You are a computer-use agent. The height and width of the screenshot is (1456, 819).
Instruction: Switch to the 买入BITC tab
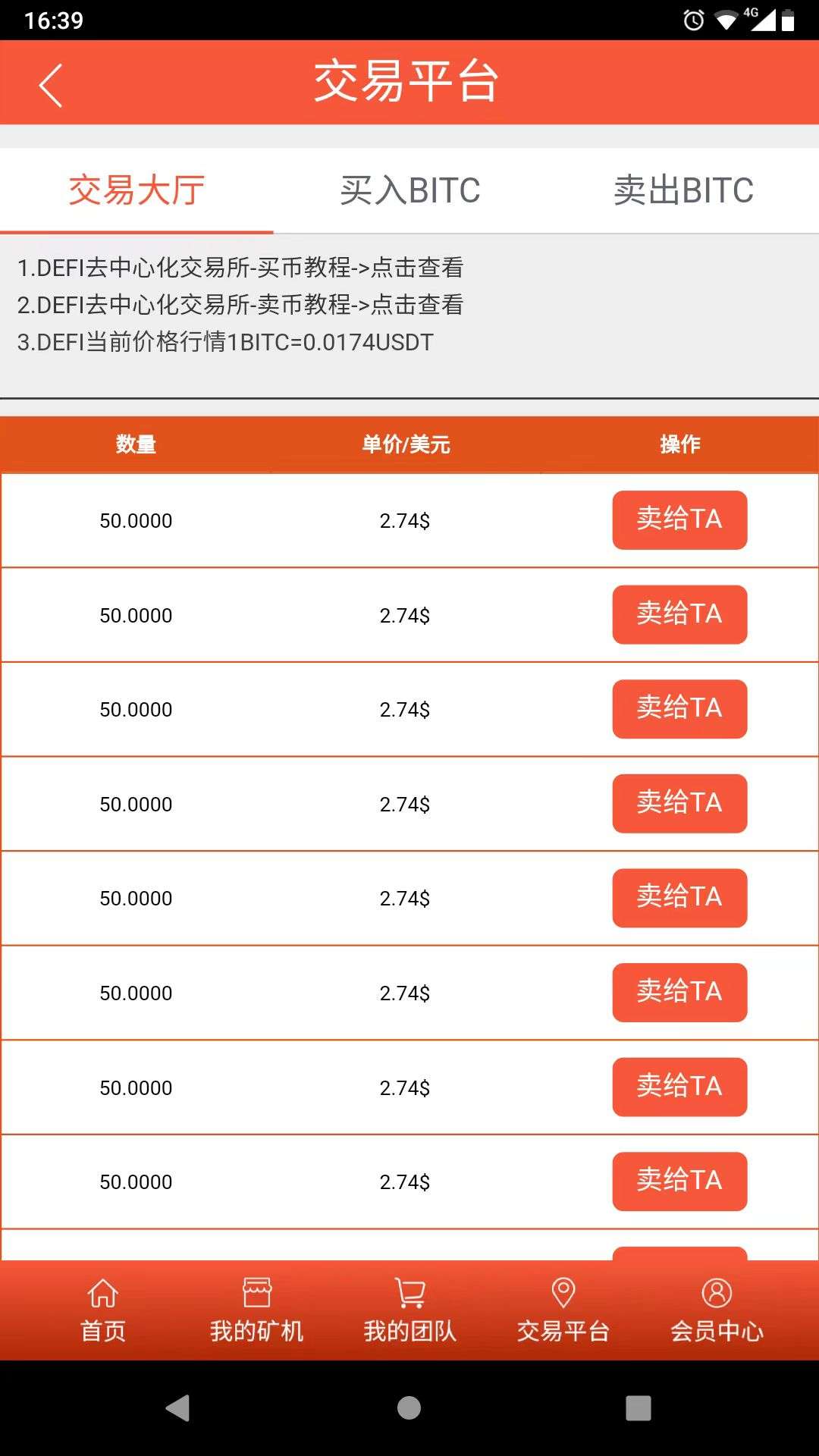click(409, 190)
